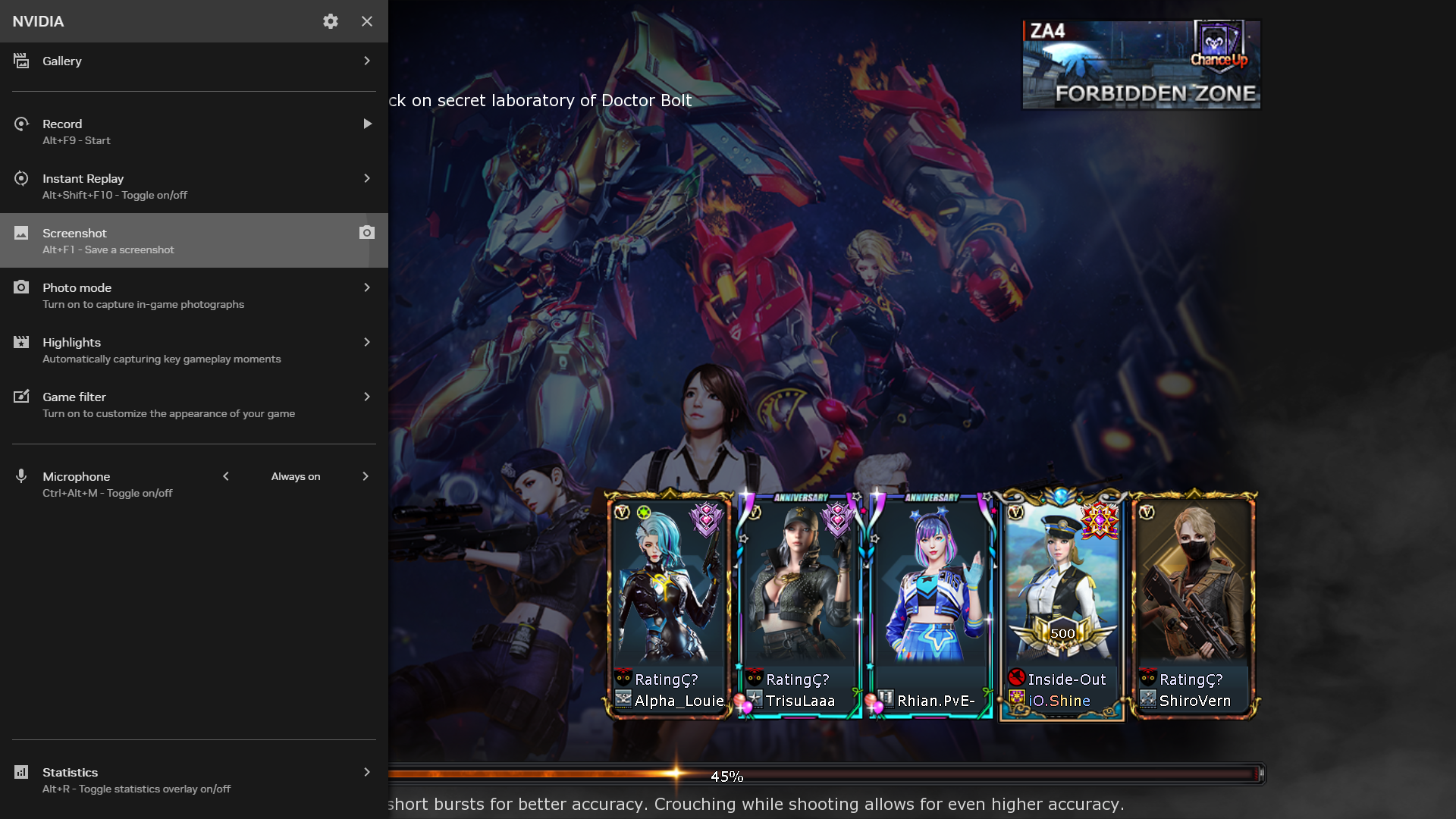
Task: Expand the Highlights chevron
Action: tap(367, 342)
